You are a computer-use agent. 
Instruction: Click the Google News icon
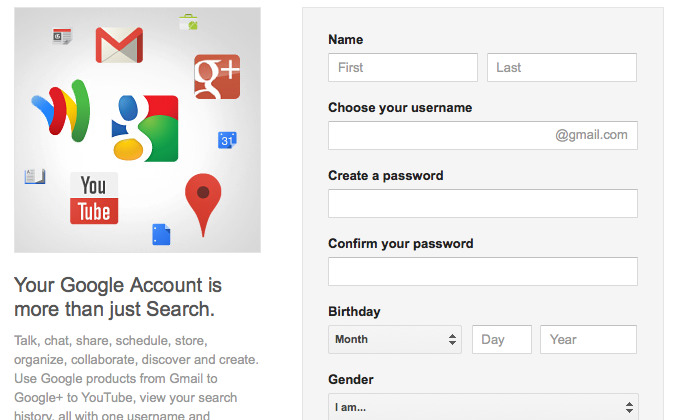pos(62,36)
